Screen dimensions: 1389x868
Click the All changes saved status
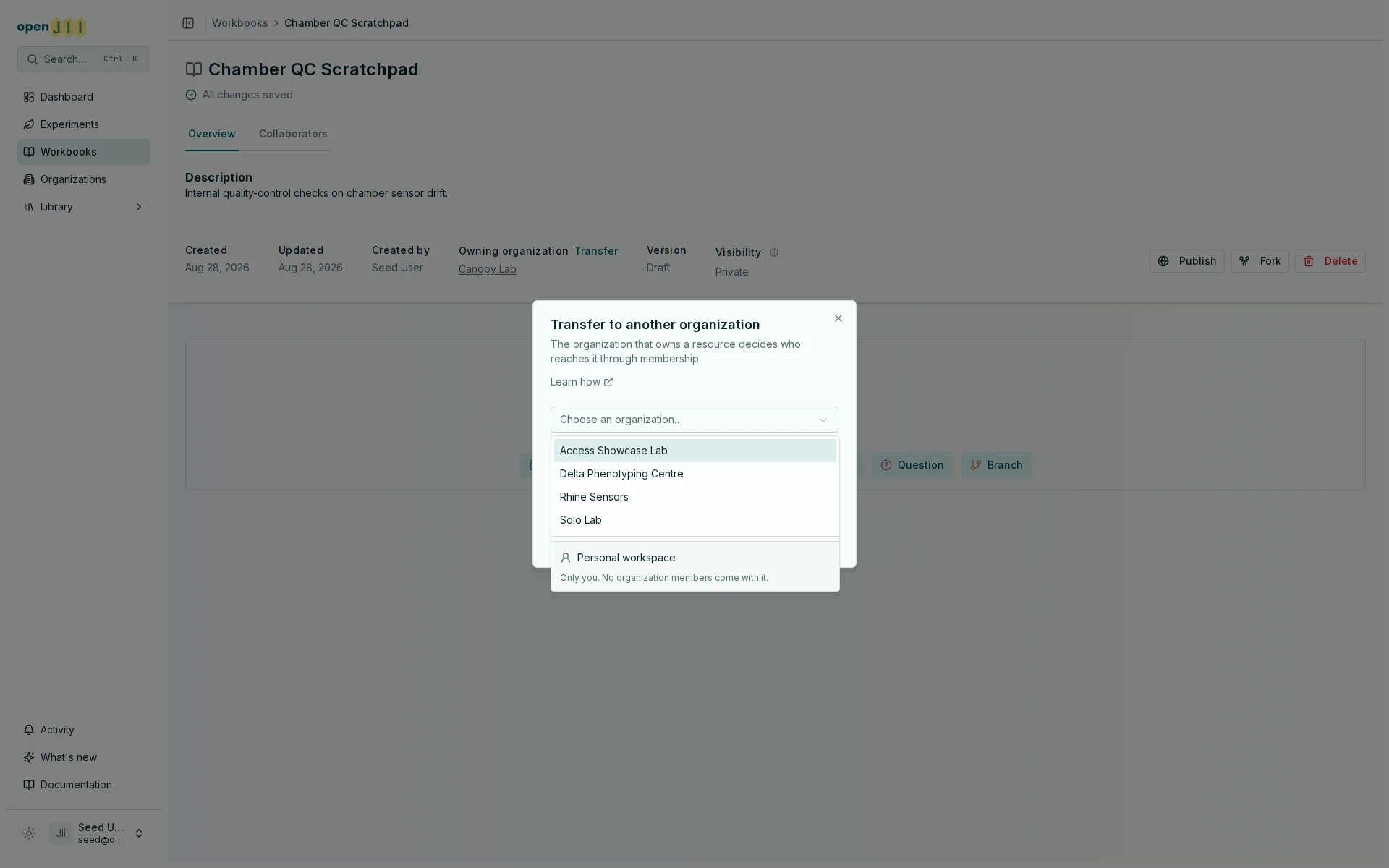239,95
